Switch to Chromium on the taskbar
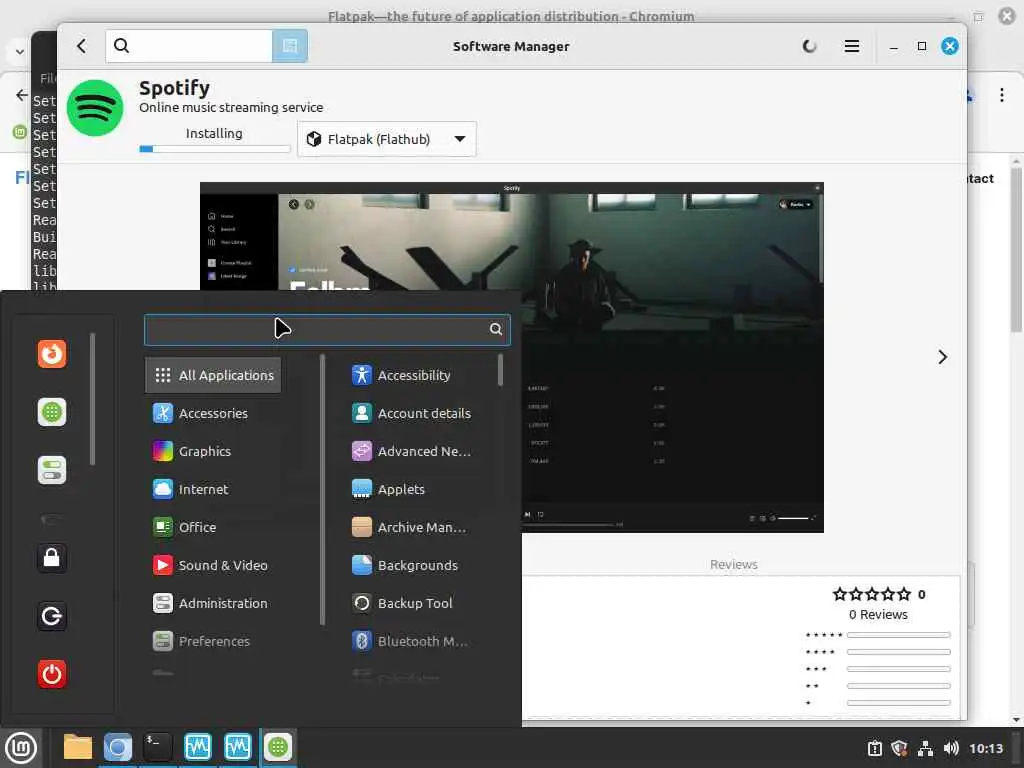Image resolution: width=1024 pixels, height=768 pixels. coord(118,747)
